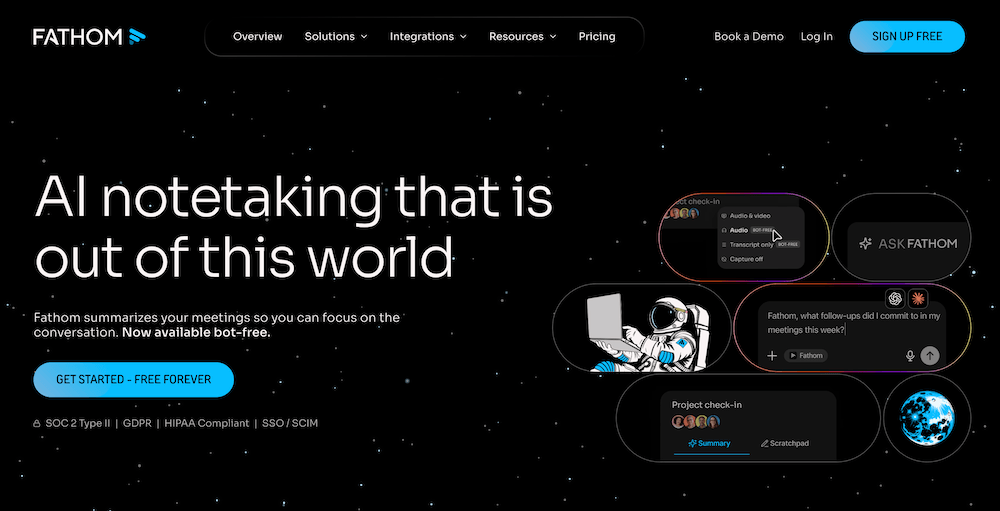Select the Audio & video capture option
The height and width of the screenshot is (511, 1000).
[745, 216]
